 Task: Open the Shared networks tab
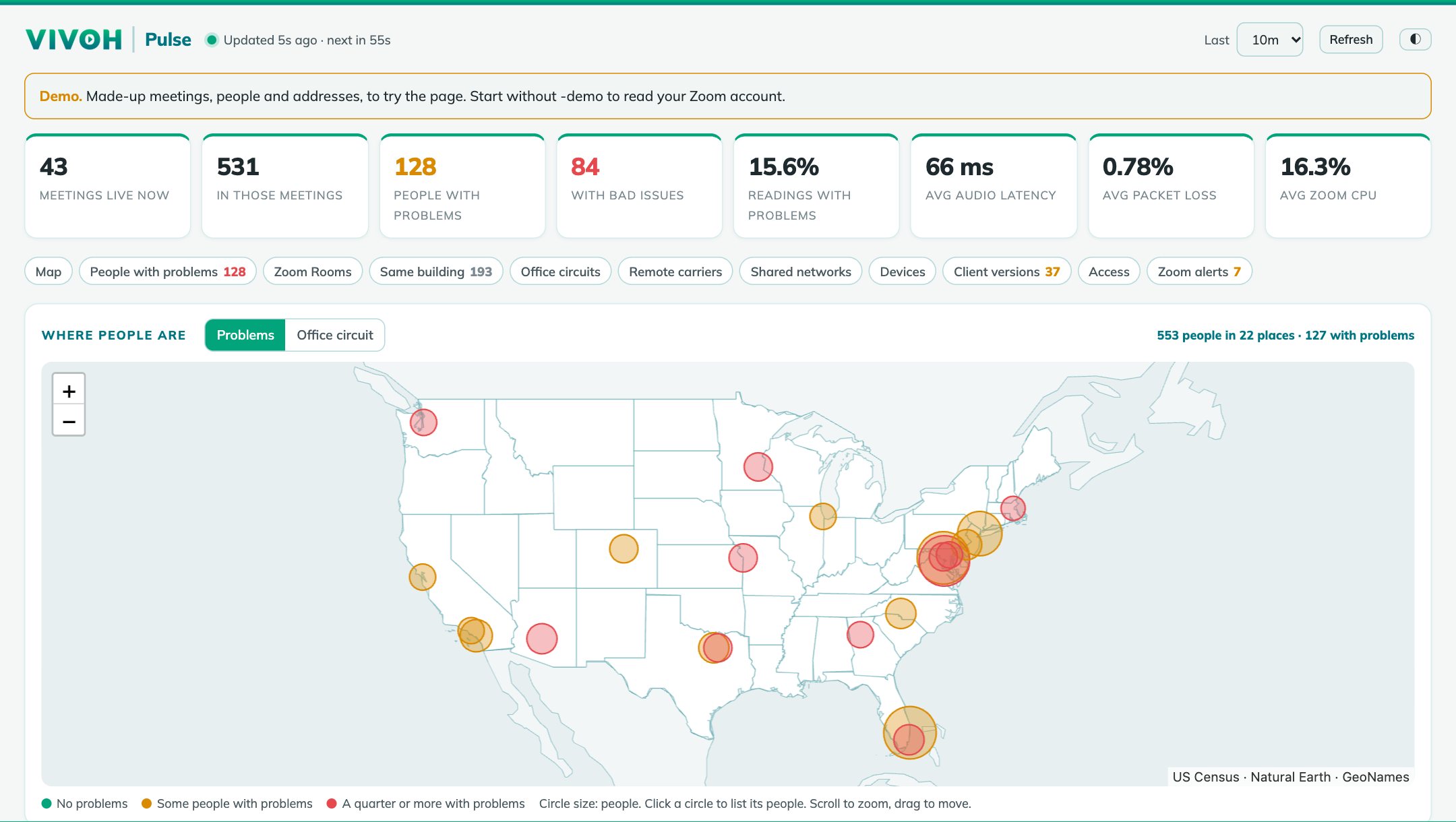(801, 272)
